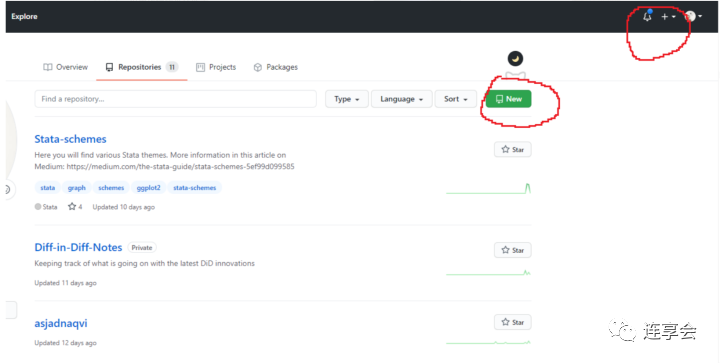Open the notifications bell
Screen dimensions: 720x363
(647, 17)
